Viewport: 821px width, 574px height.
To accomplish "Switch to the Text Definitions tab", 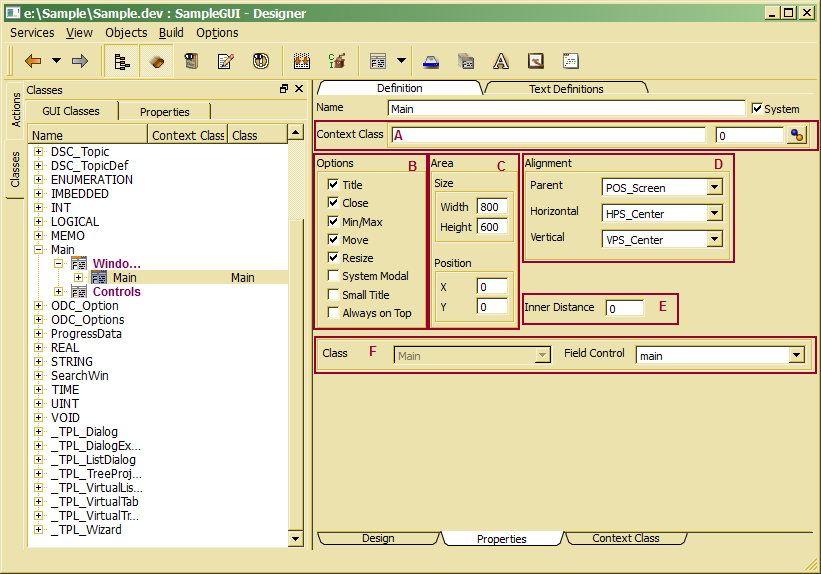I will point(565,88).
